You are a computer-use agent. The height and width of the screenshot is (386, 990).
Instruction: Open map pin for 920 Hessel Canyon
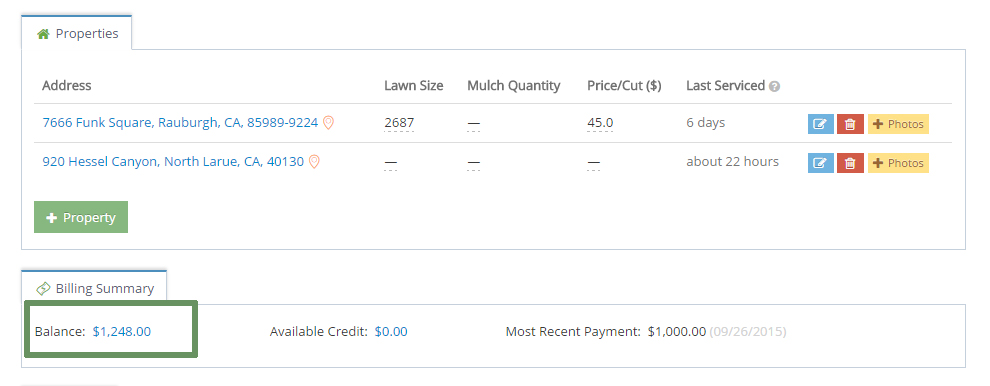314,162
